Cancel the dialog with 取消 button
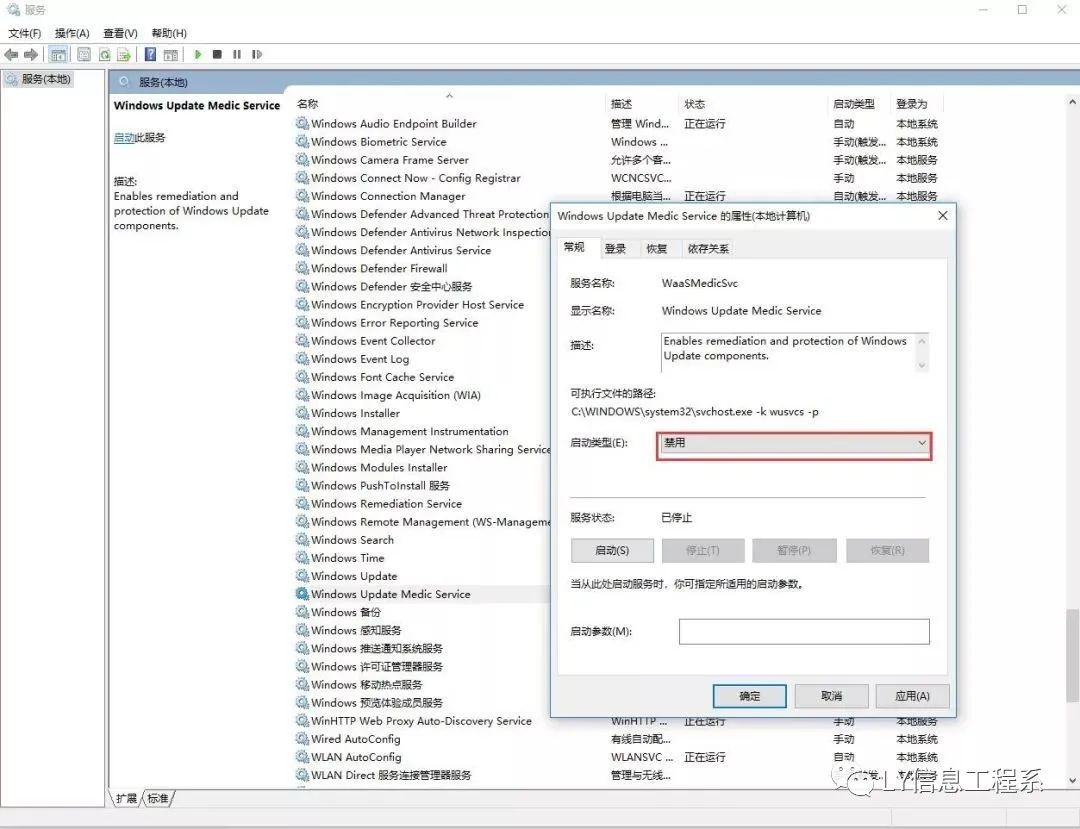The height and width of the screenshot is (829, 1080). [x=831, y=696]
